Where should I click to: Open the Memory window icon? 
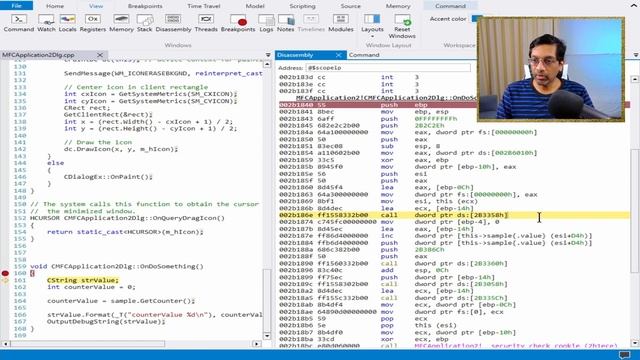pyautogui.click(x=121, y=23)
